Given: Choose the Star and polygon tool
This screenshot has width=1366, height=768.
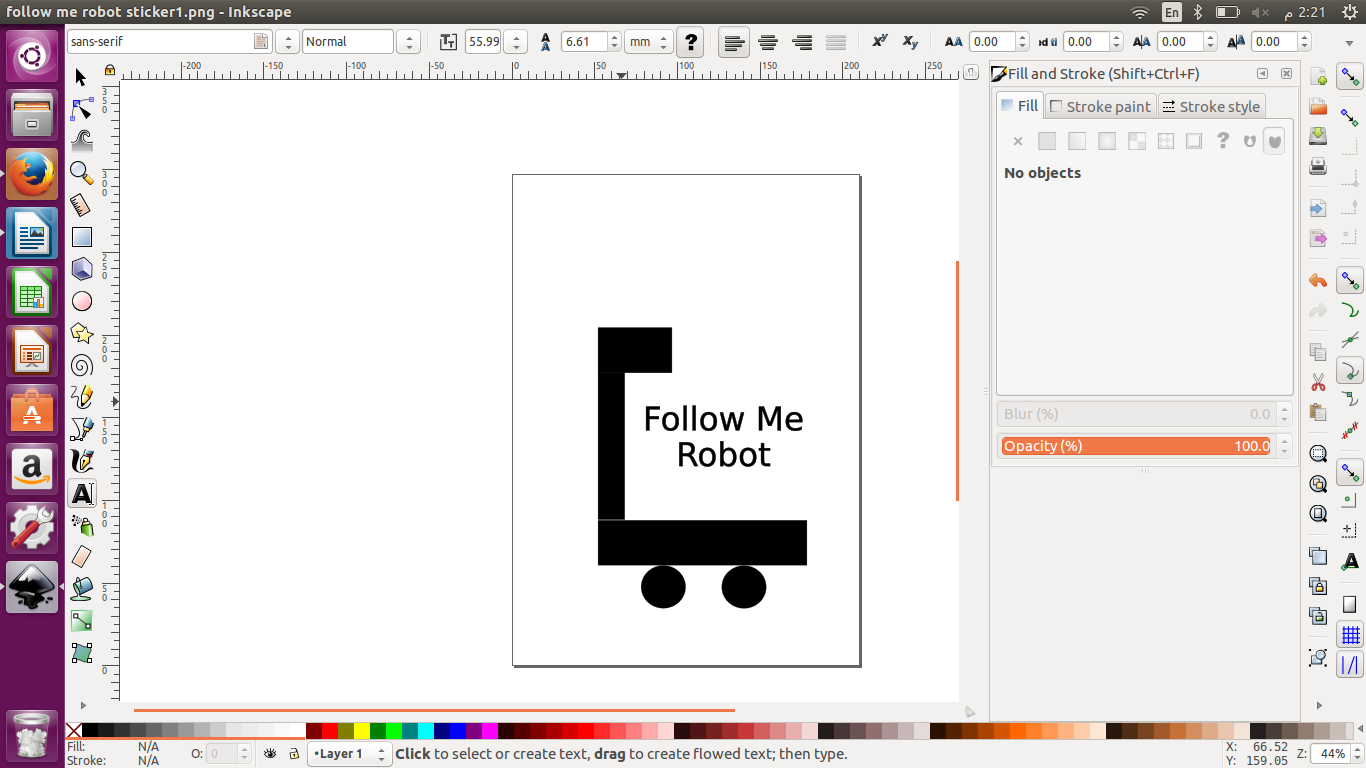Looking at the screenshot, I should pyautogui.click(x=82, y=333).
